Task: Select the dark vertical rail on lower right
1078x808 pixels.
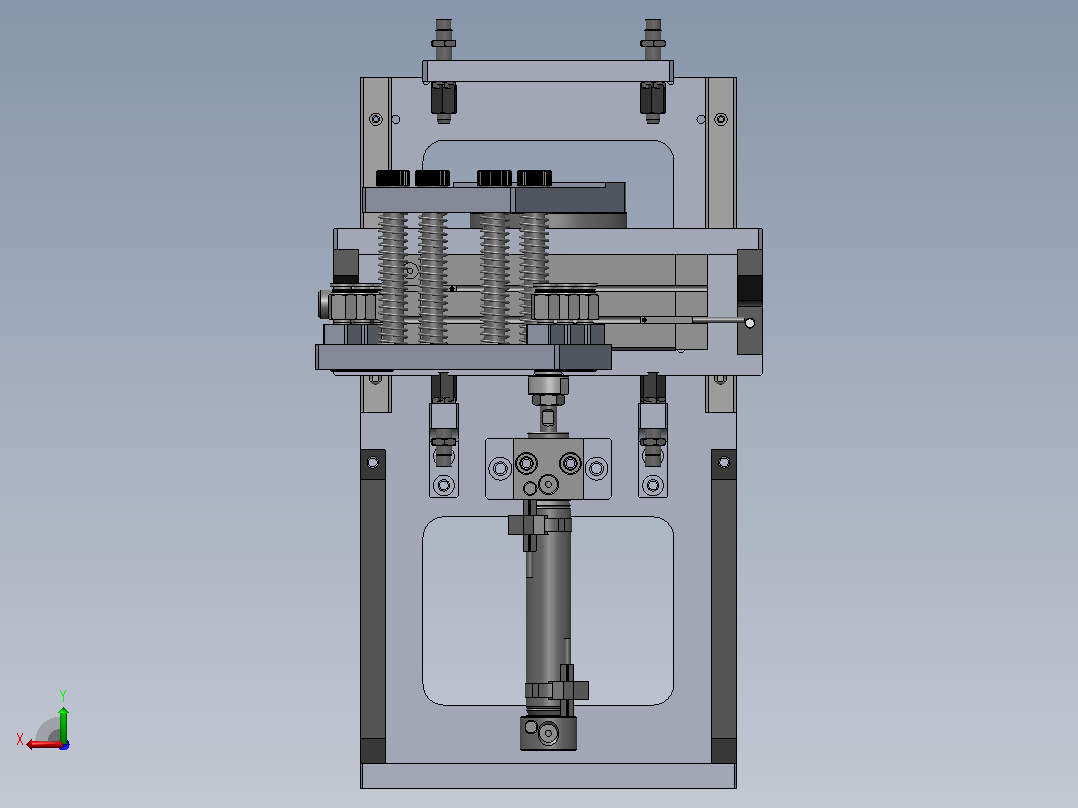Action: (x=723, y=607)
